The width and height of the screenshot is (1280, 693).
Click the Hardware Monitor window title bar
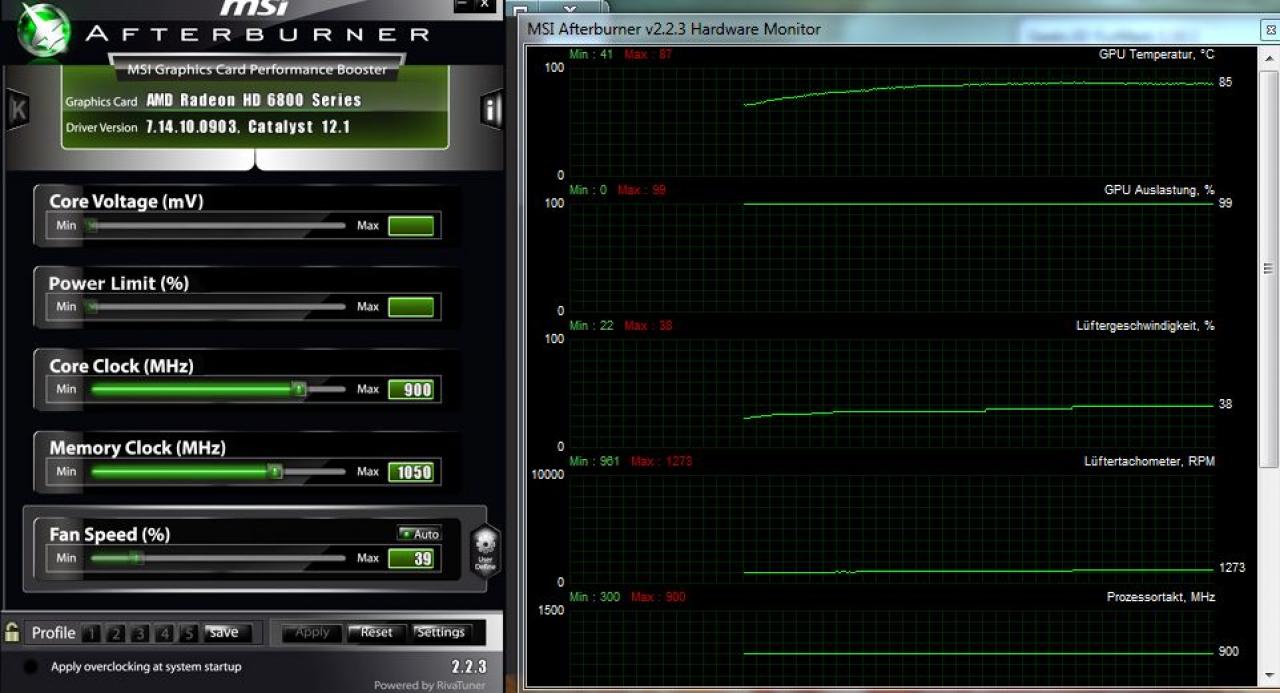[890, 29]
